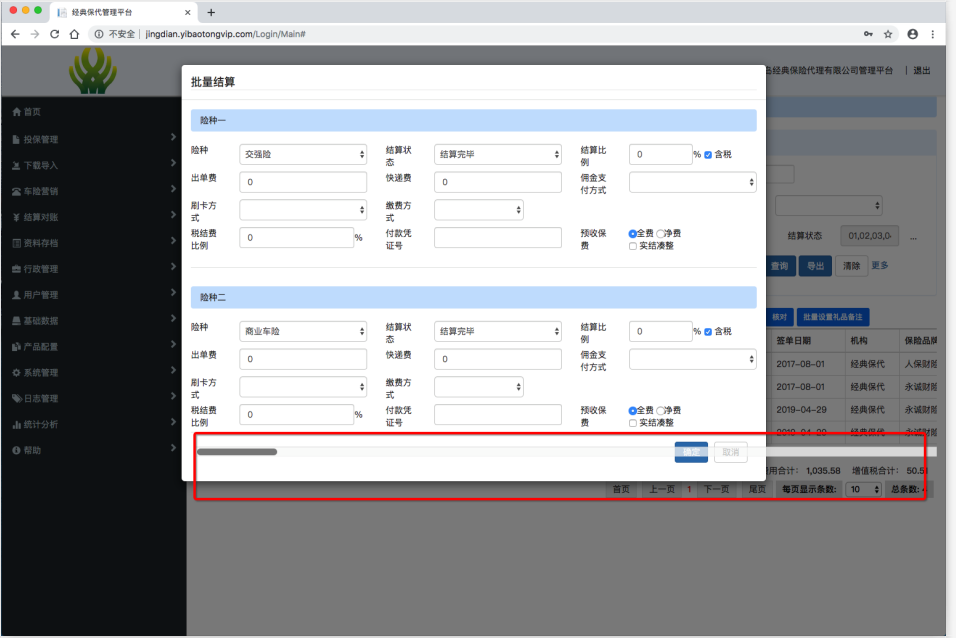The height and width of the screenshot is (638, 956).
Task: Click 更多 link behind the dialog
Action: point(880,265)
